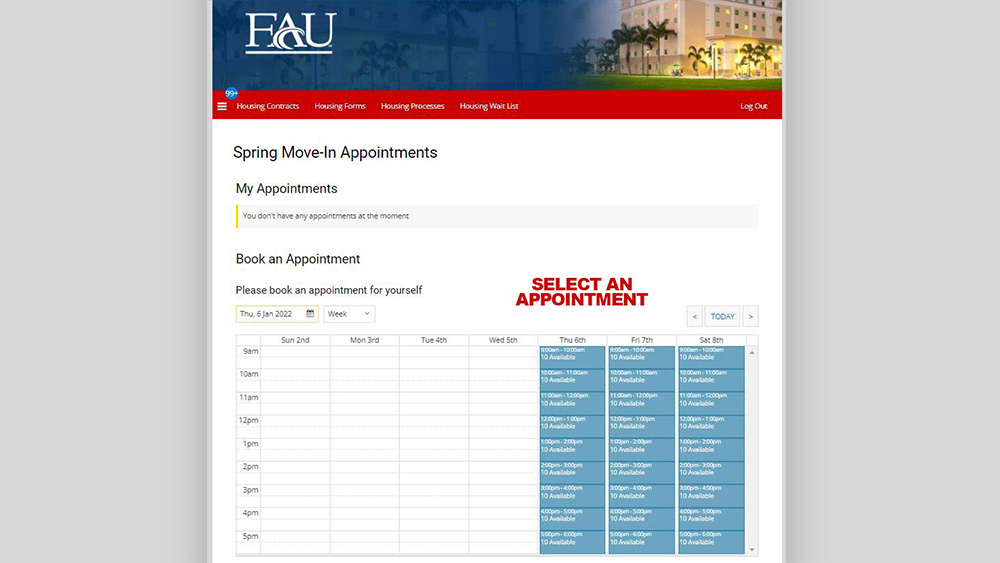Select Thursday 5:00pm-6:00pm appointment slot
The width and height of the screenshot is (1000, 563).
572,541
